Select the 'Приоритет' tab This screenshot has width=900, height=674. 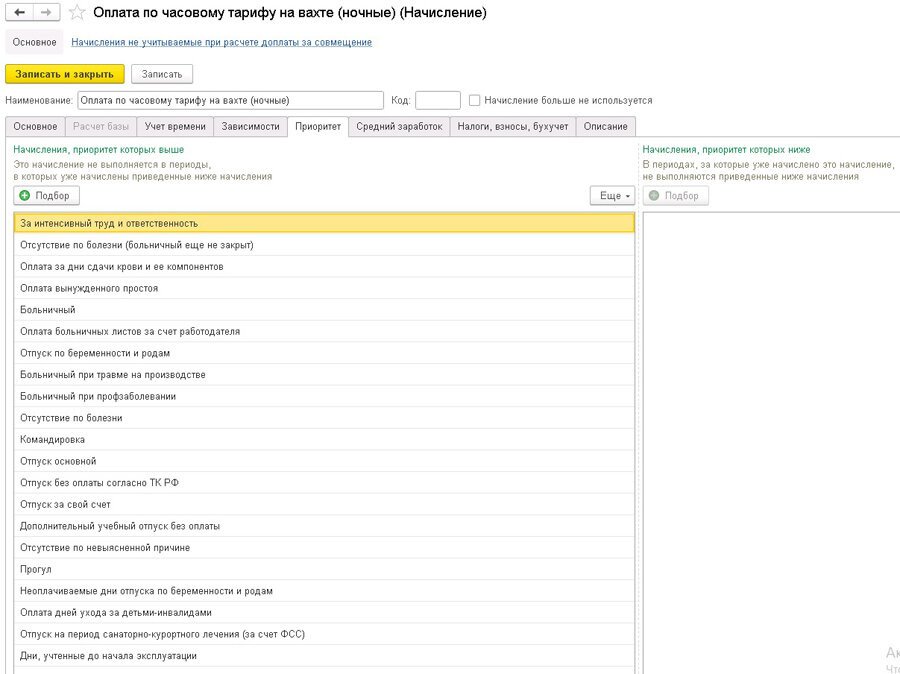(x=318, y=126)
